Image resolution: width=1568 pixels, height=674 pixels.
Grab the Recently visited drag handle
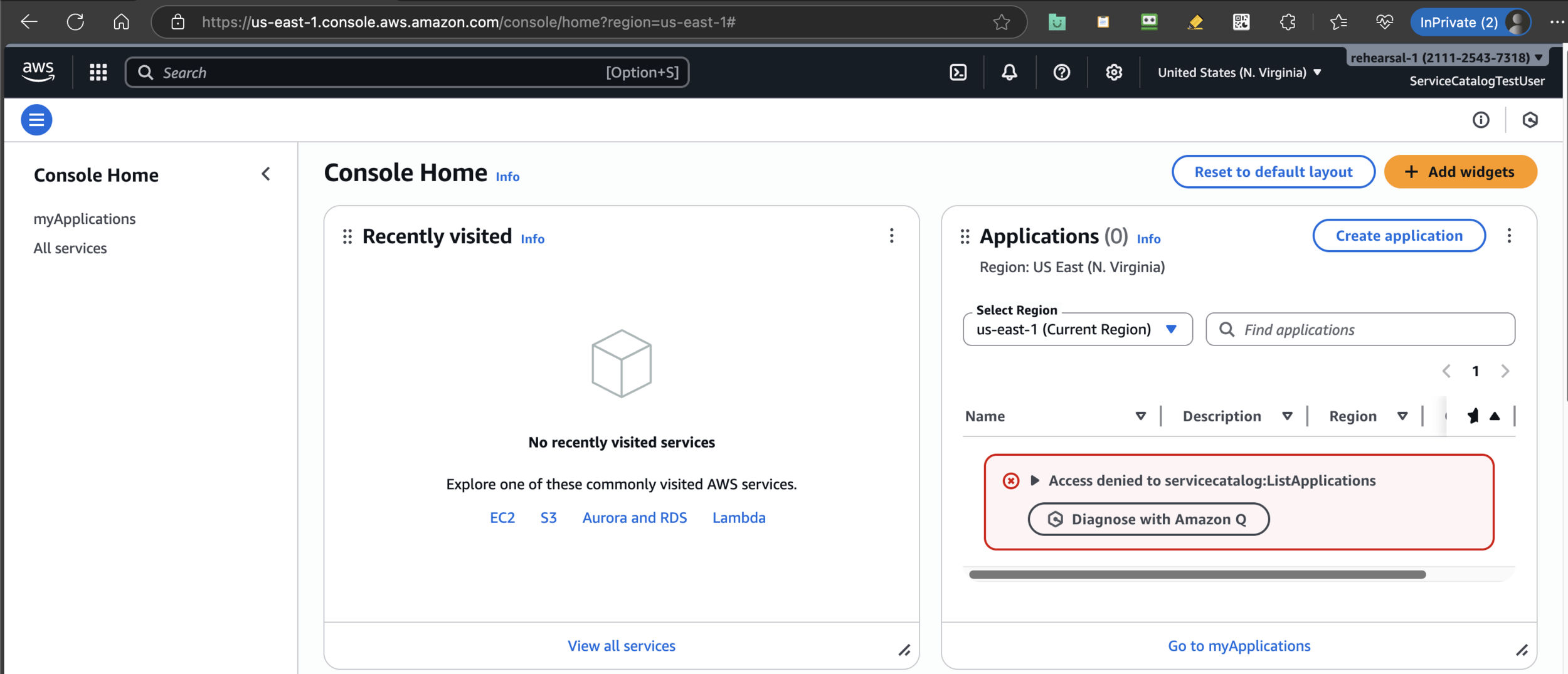[x=347, y=236]
